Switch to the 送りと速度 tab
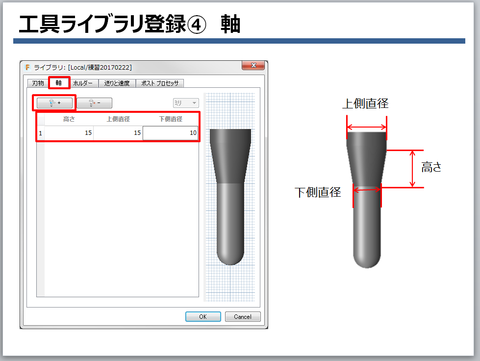This screenshot has height=361, width=480. point(117,83)
